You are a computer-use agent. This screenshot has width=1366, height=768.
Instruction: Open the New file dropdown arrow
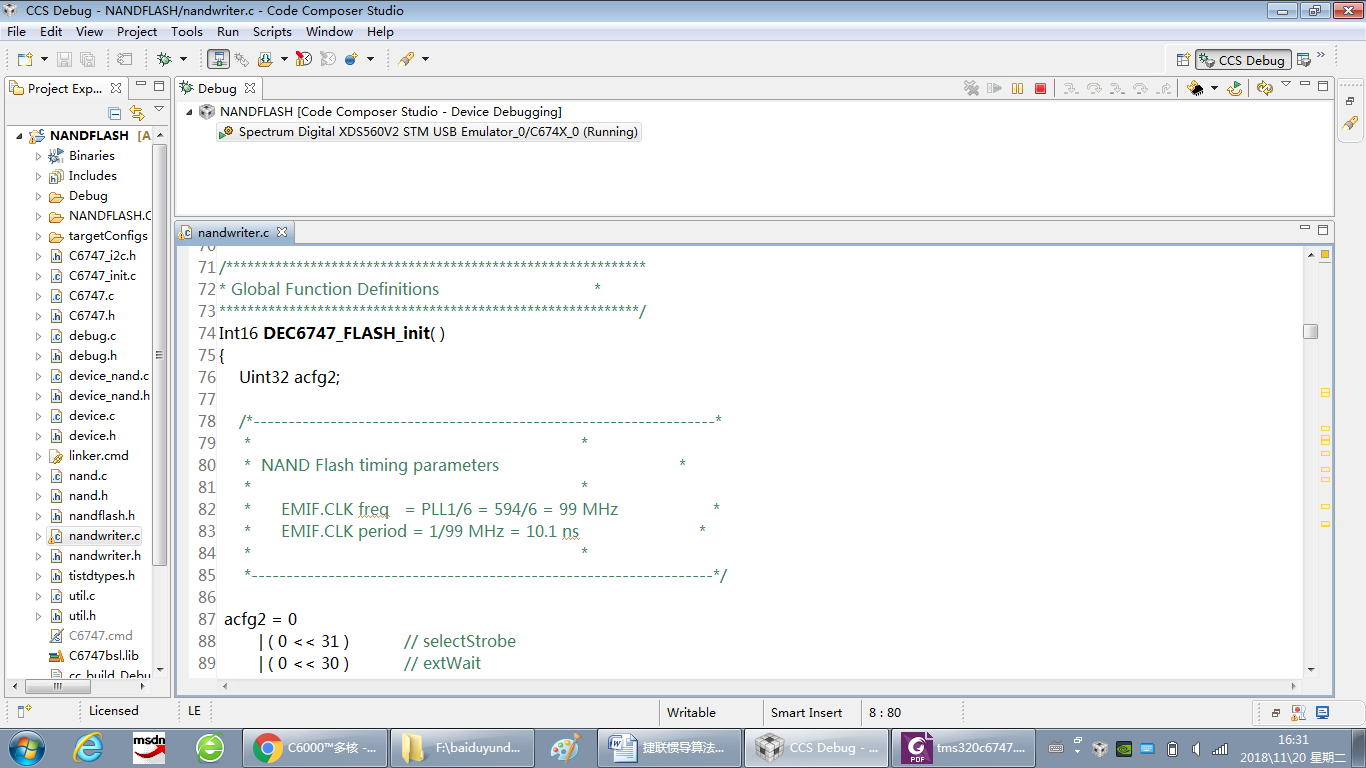43,60
